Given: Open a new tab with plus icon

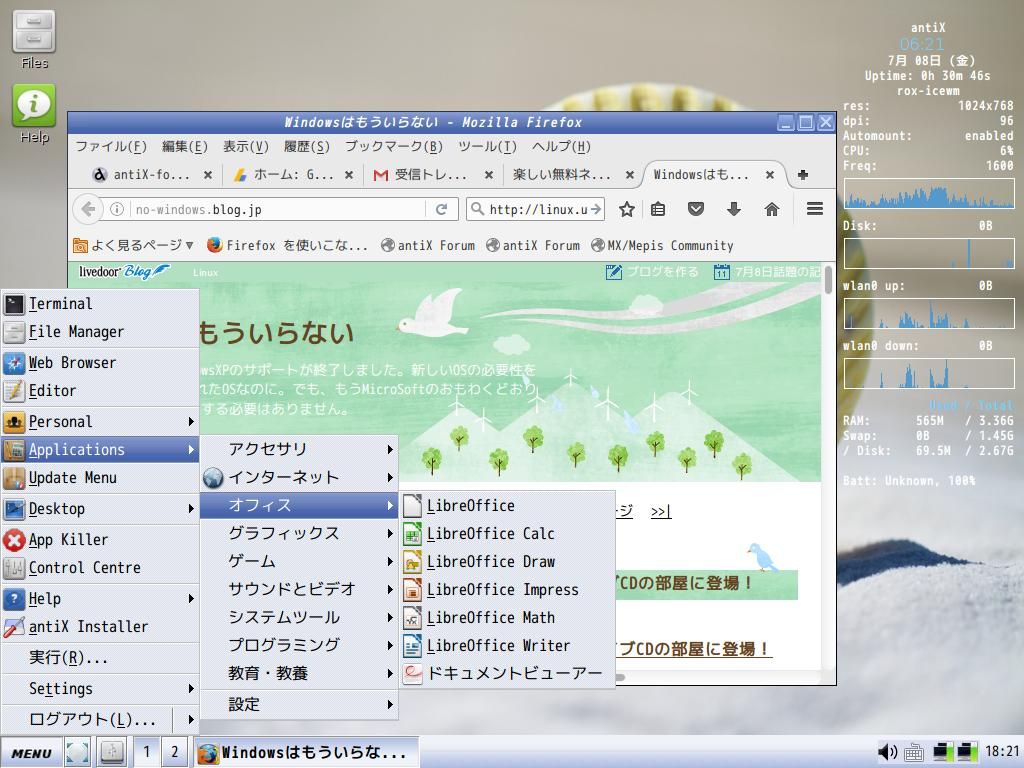Looking at the screenshot, I should [x=803, y=174].
